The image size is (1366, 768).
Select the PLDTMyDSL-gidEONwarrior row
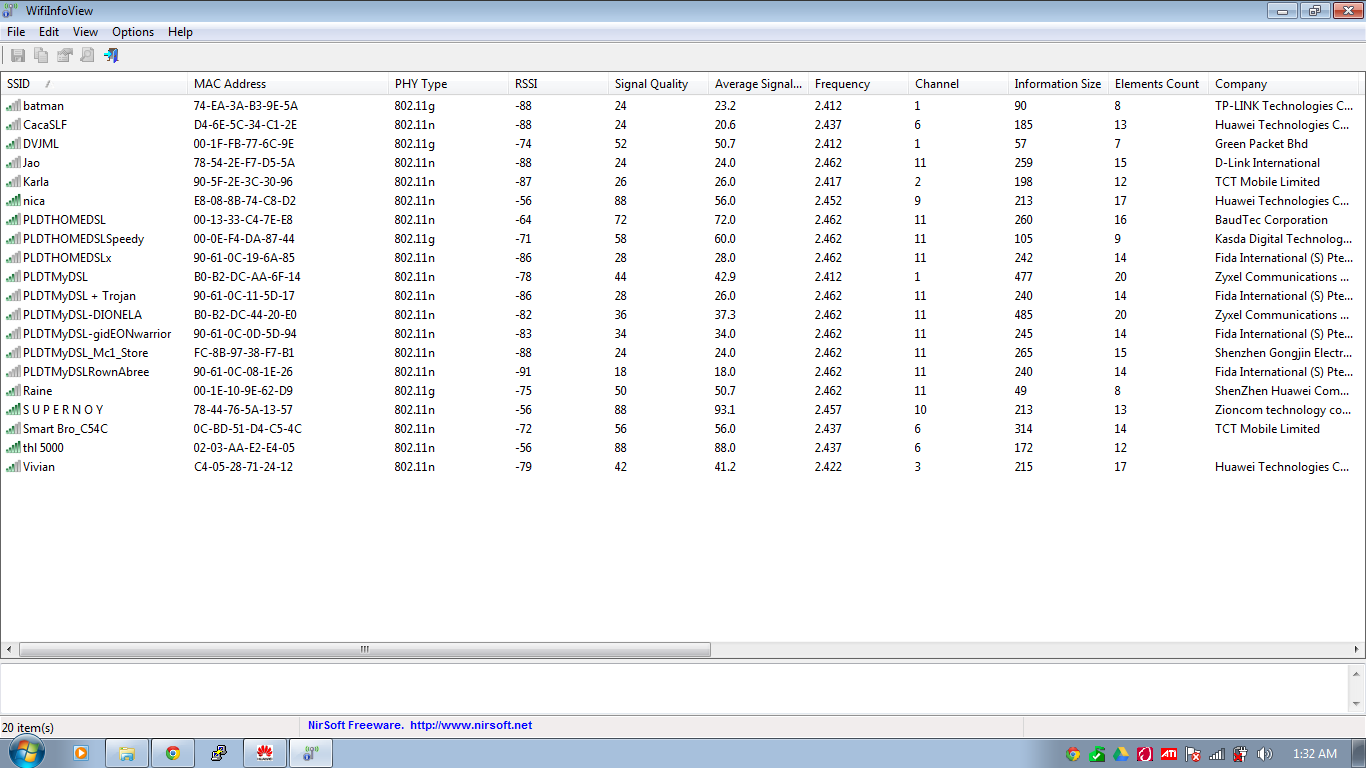tap(682, 333)
